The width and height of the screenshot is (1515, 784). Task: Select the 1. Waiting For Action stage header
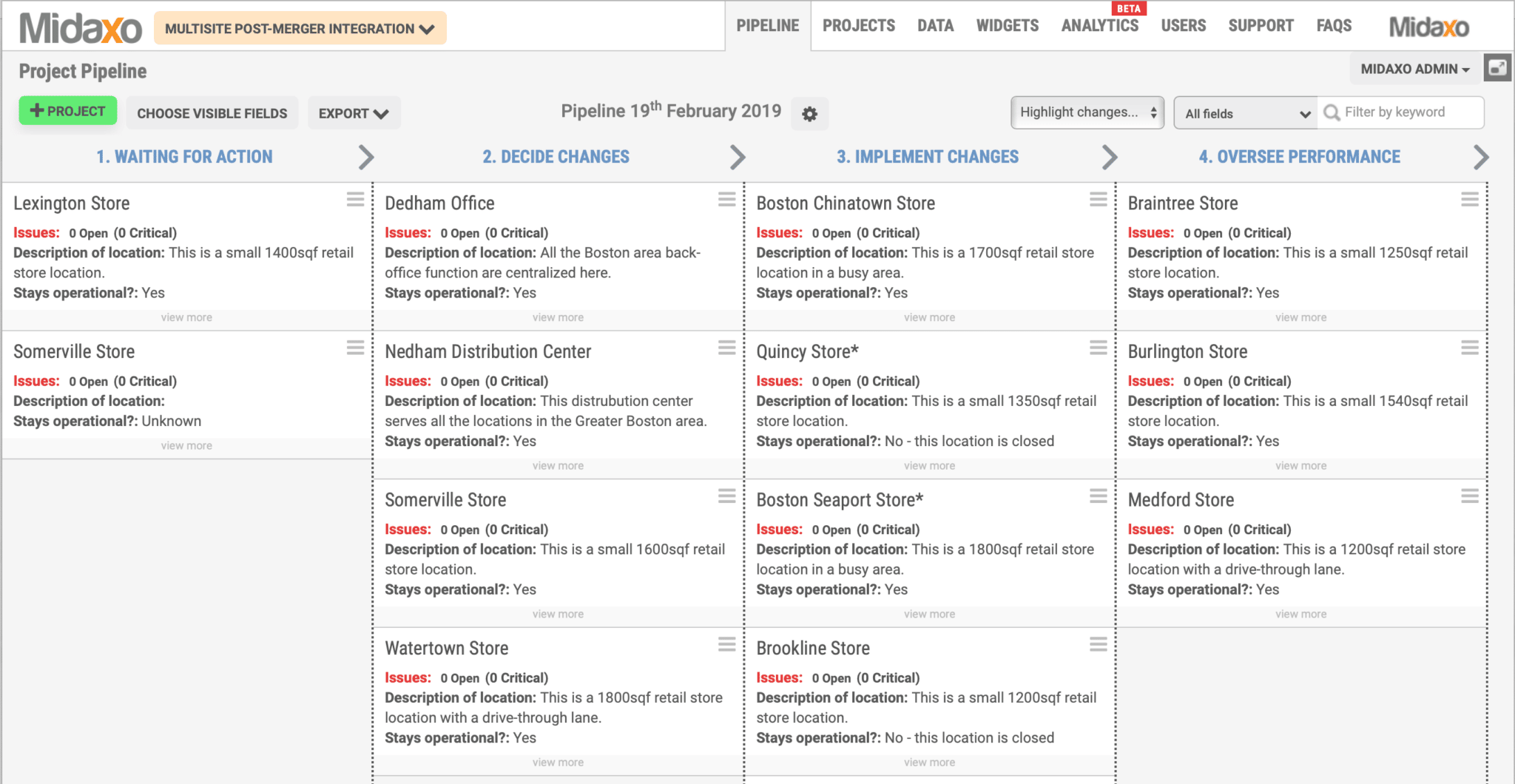point(184,157)
